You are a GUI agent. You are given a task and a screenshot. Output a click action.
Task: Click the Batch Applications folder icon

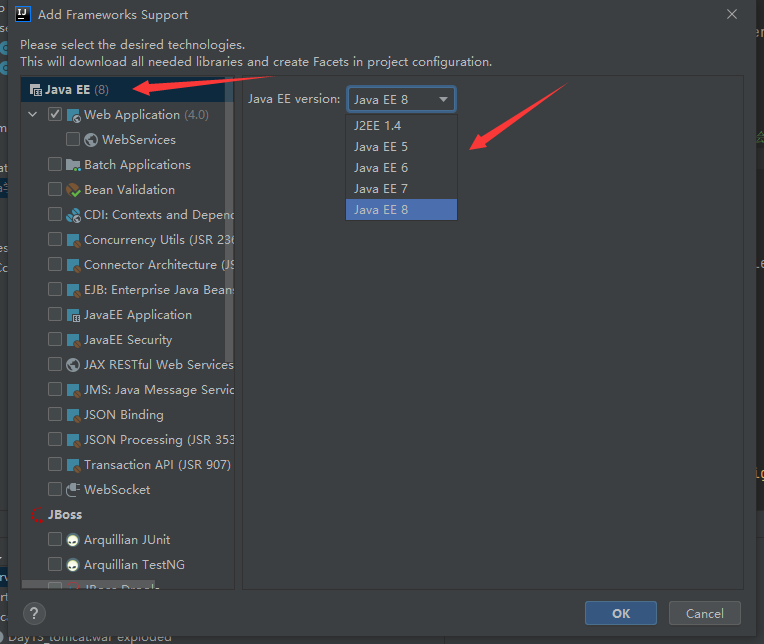tap(73, 165)
